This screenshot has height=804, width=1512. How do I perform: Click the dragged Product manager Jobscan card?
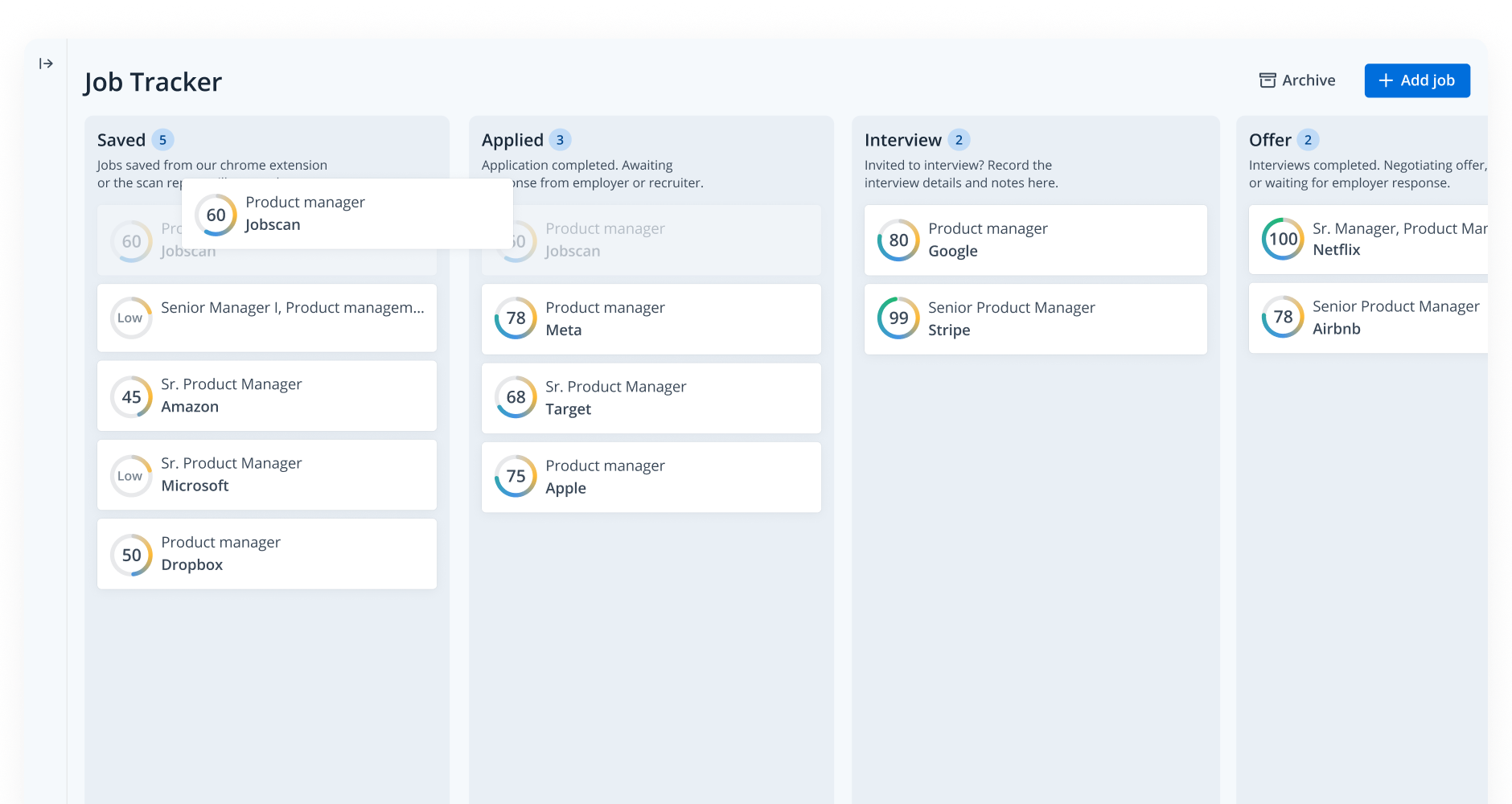[347, 214]
